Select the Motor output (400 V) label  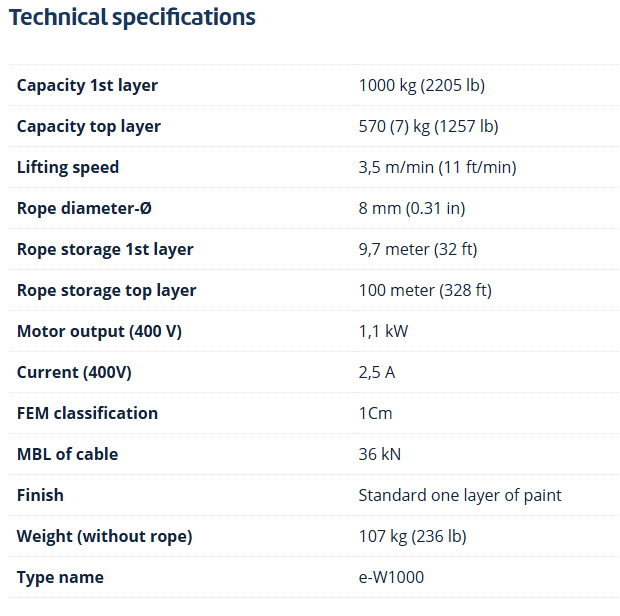pos(99,331)
